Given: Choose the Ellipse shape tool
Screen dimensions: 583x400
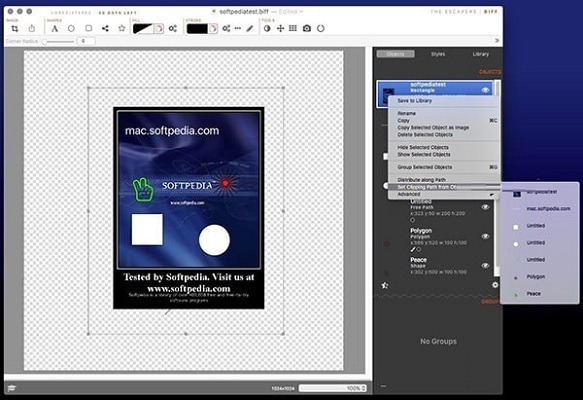Looking at the screenshot, I should coord(71,29).
